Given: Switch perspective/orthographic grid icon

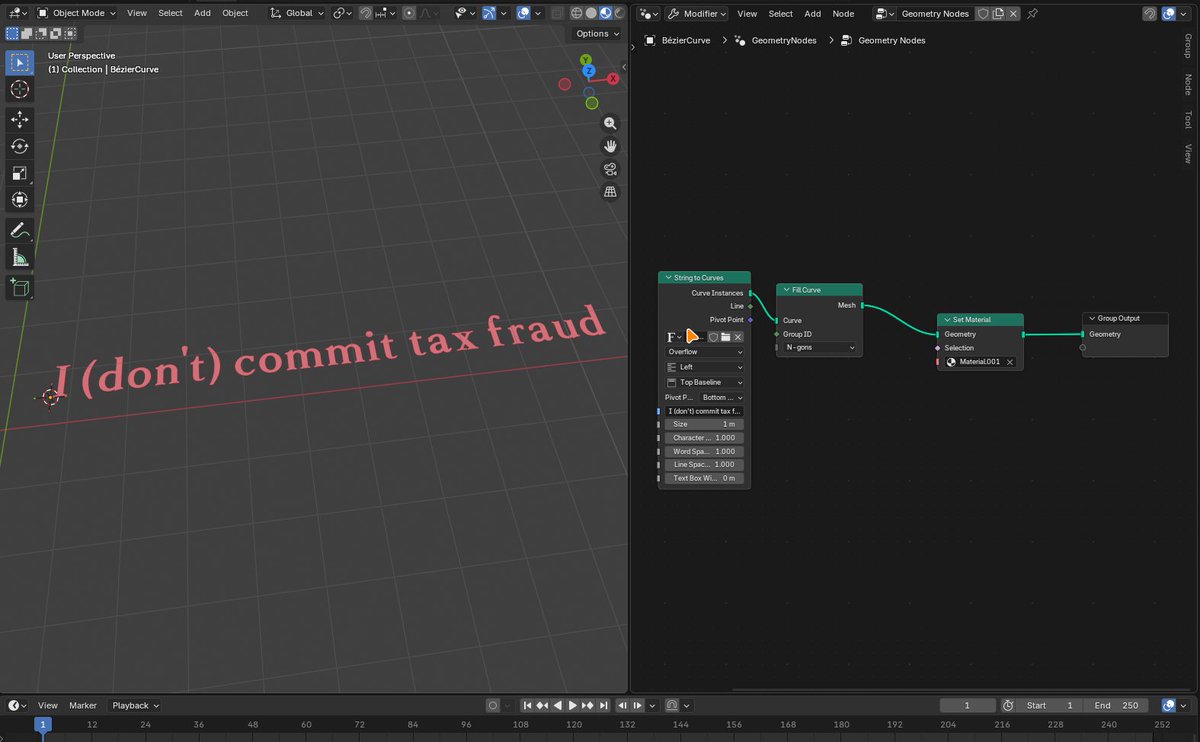Looking at the screenshot, I should coord(610,192).
